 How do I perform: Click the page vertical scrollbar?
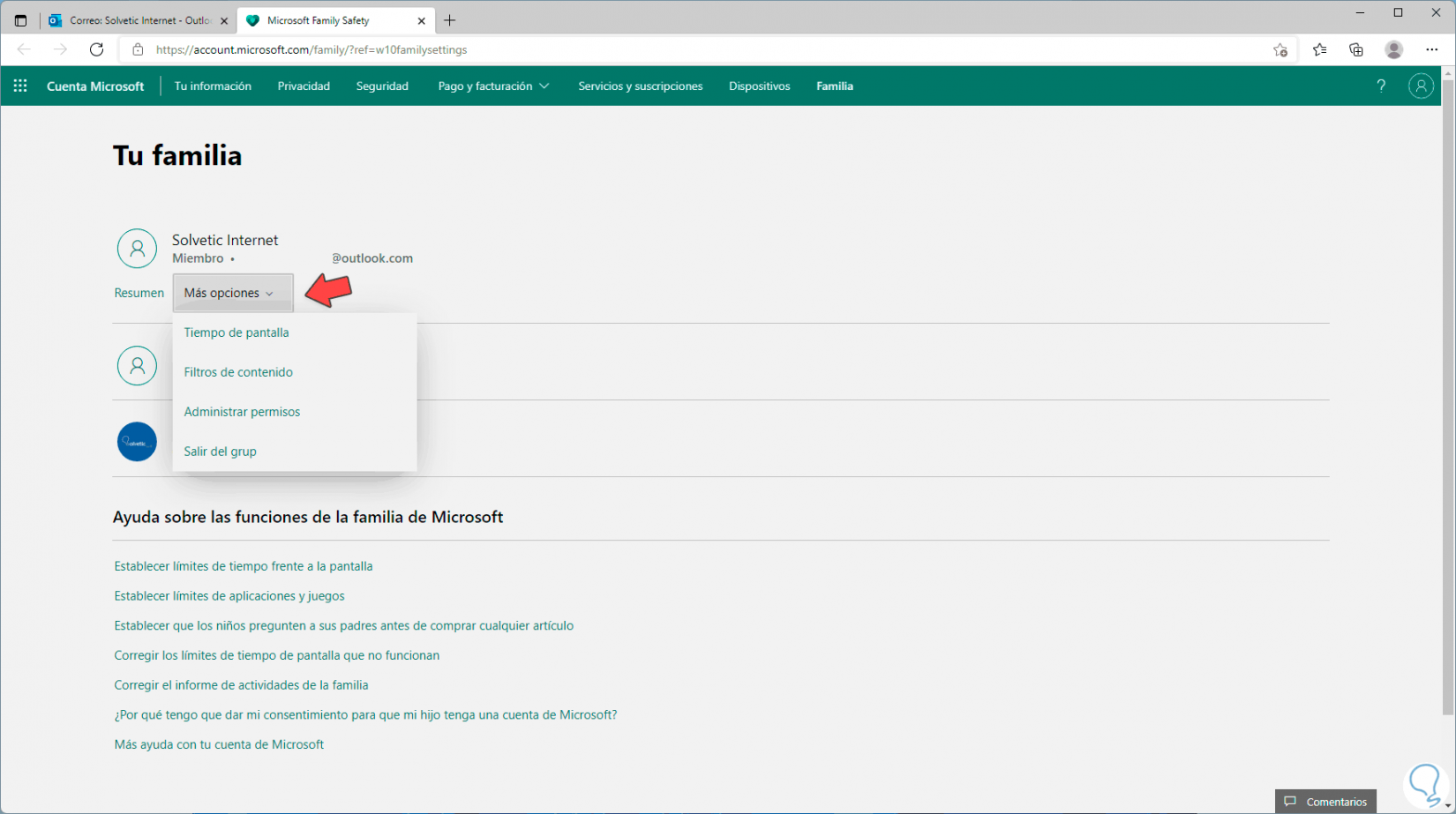point(1447,397)
